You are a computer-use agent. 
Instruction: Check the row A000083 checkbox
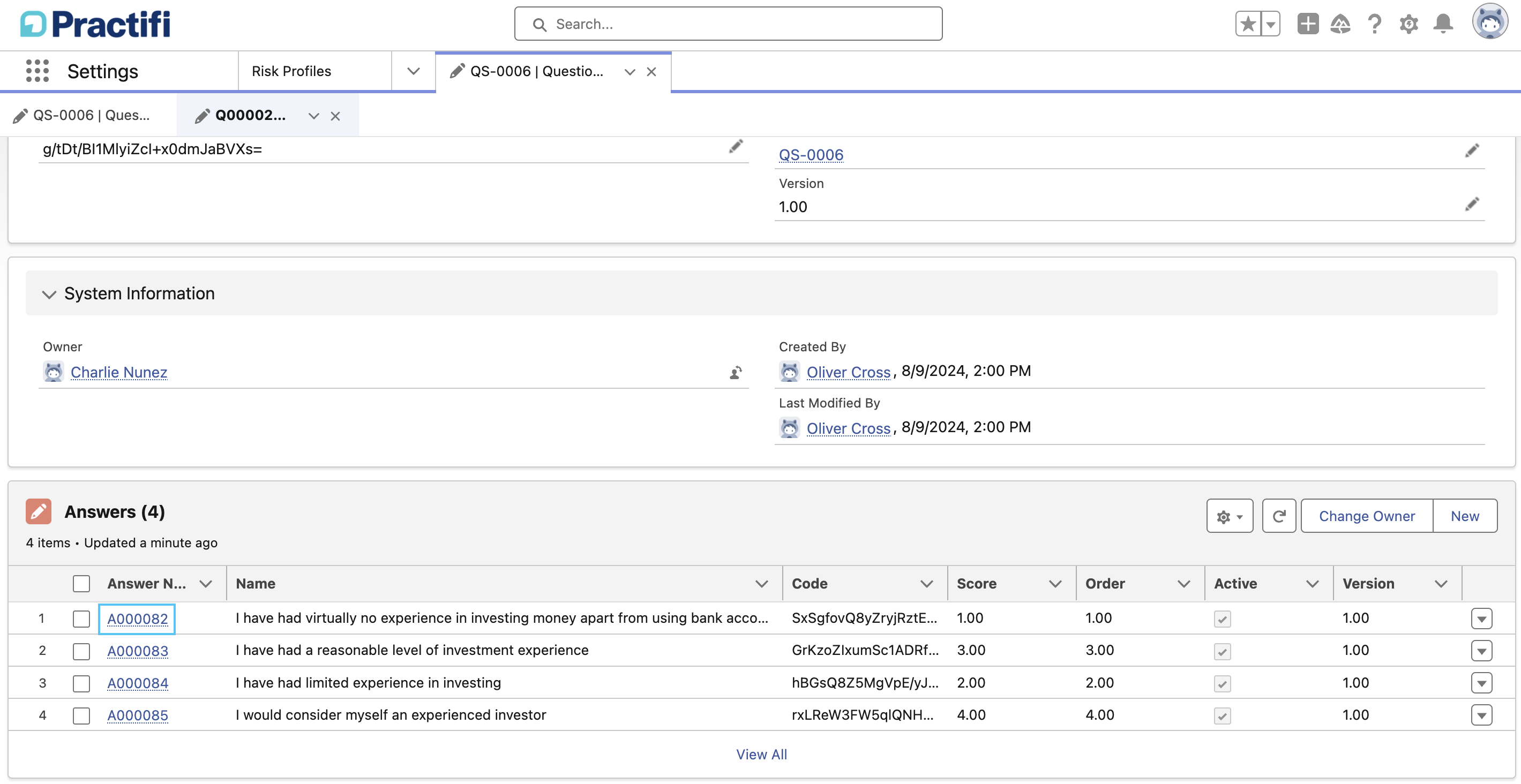point(81,651)
